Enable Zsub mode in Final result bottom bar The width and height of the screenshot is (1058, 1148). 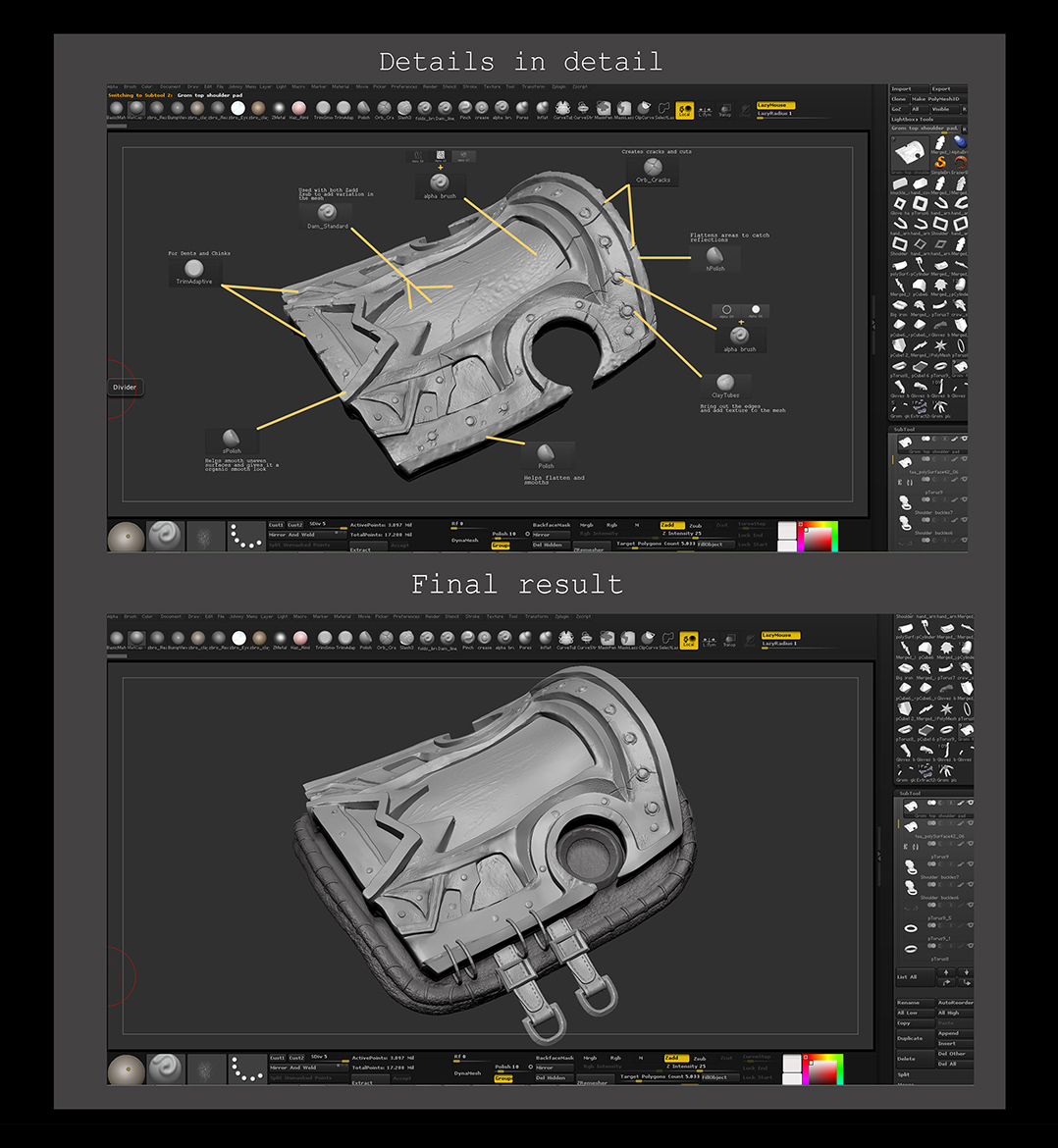coord(700,1058)
